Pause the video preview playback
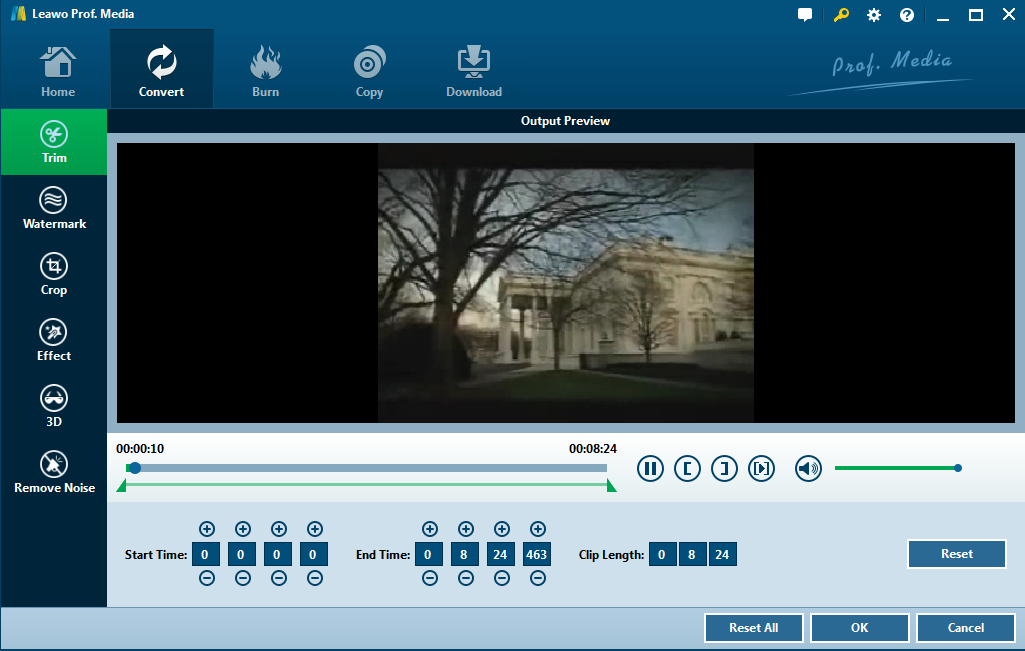The height and width of the screenshot is (651, 1025). tap(650, 468)
